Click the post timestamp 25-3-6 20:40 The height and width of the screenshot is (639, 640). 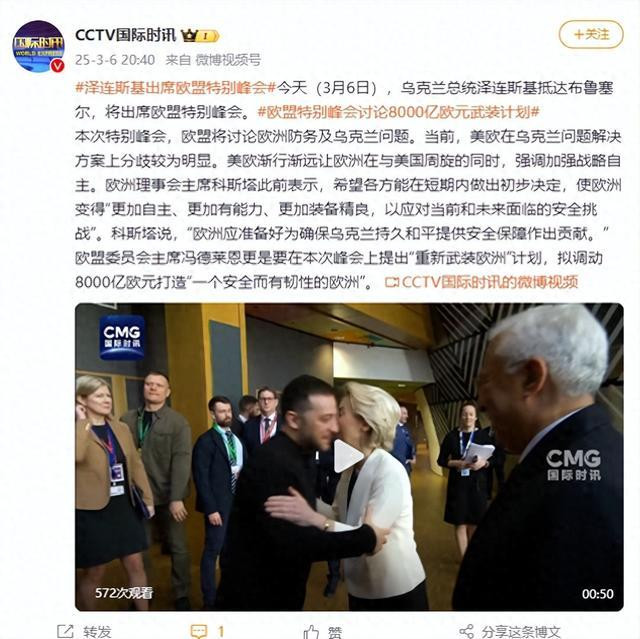click(115, 60)
